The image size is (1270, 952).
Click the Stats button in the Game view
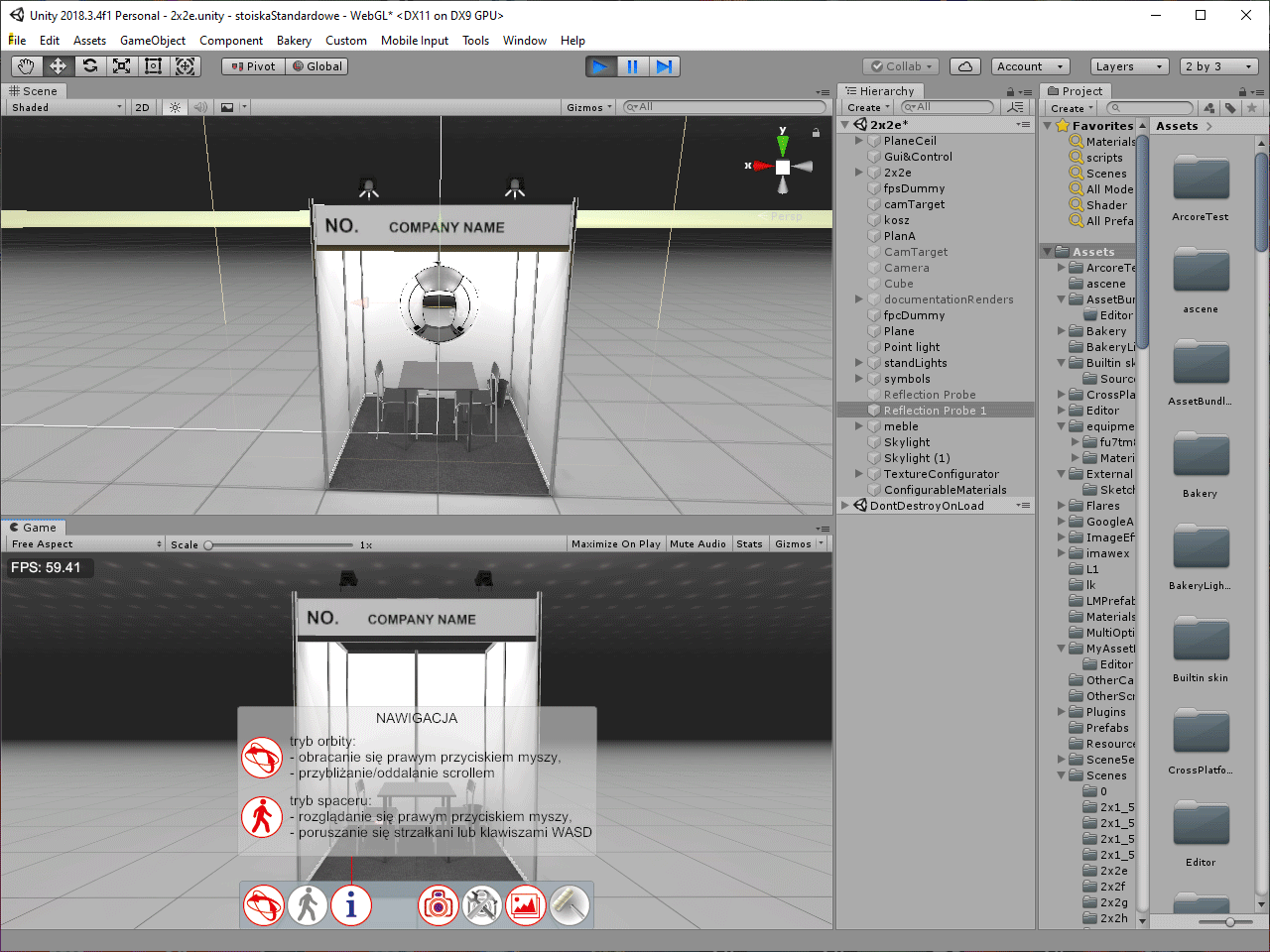(x=749, y=543)
